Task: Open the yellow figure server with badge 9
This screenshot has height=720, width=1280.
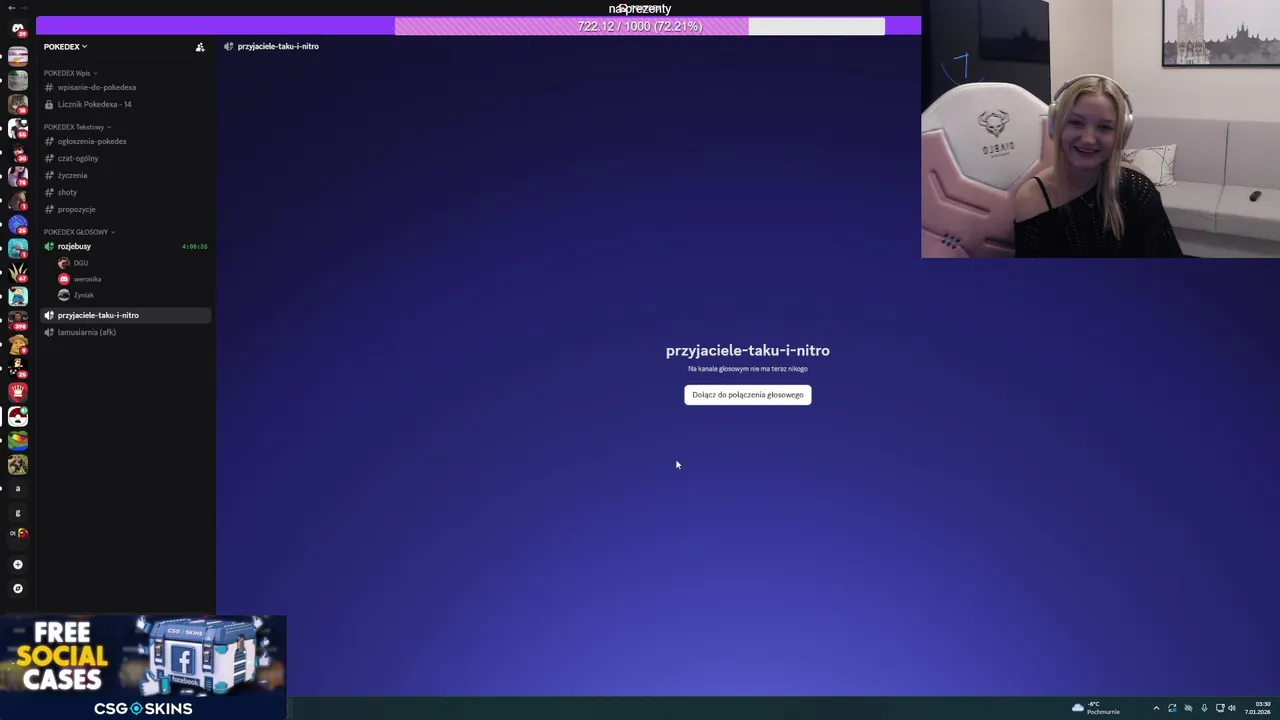Action: [18, 344]
